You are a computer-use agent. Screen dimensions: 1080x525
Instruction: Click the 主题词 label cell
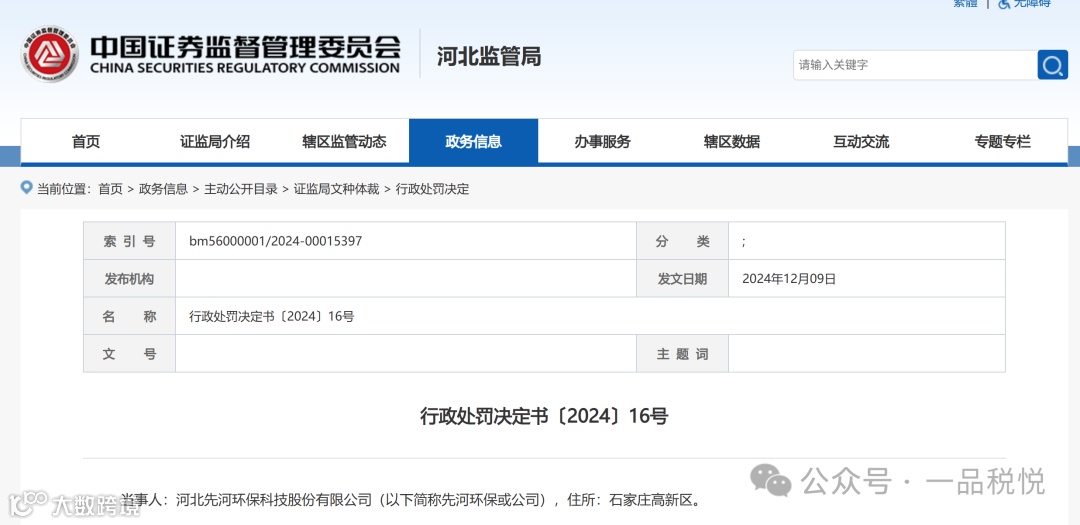[683, 354]
